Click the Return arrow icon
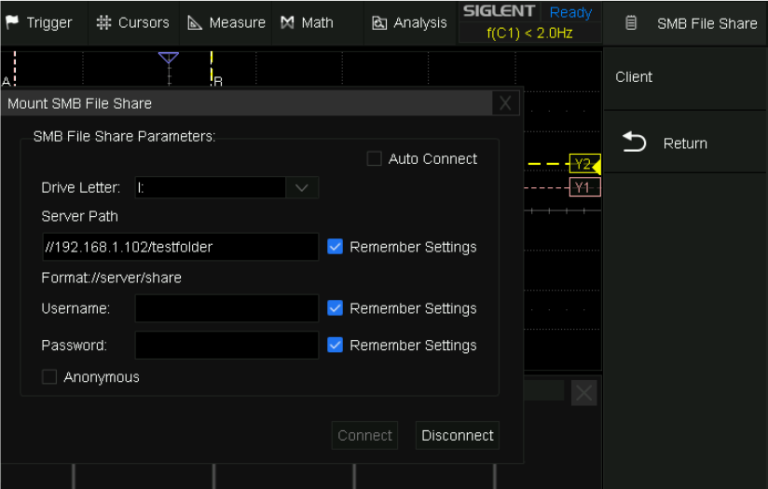Viewport: 768px width, 489px height. 634,143
